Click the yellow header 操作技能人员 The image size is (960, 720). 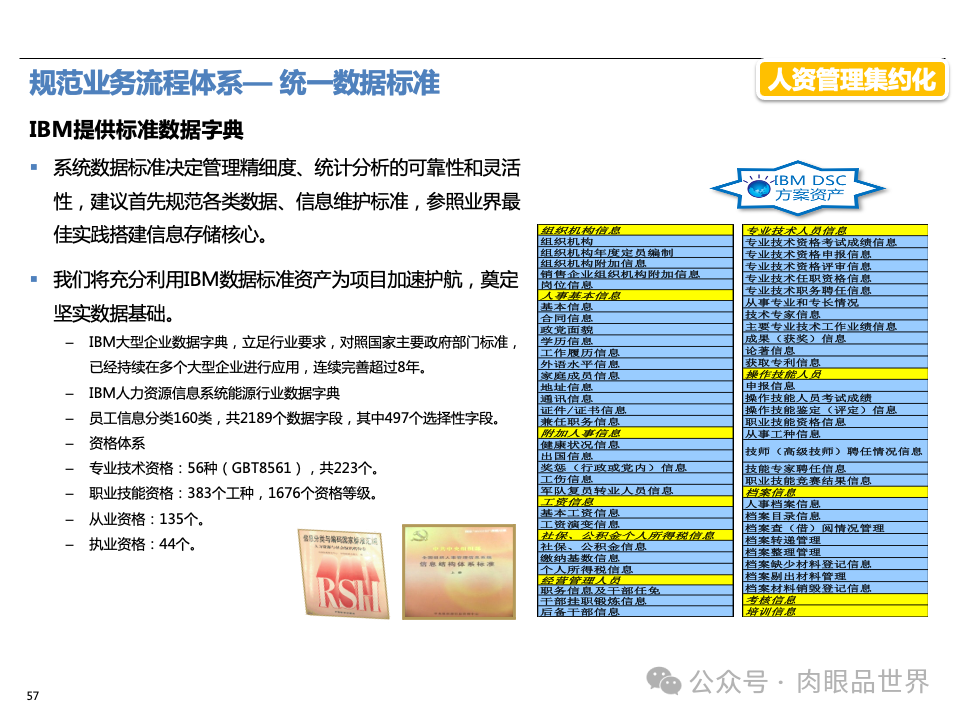tap(835, 374)
